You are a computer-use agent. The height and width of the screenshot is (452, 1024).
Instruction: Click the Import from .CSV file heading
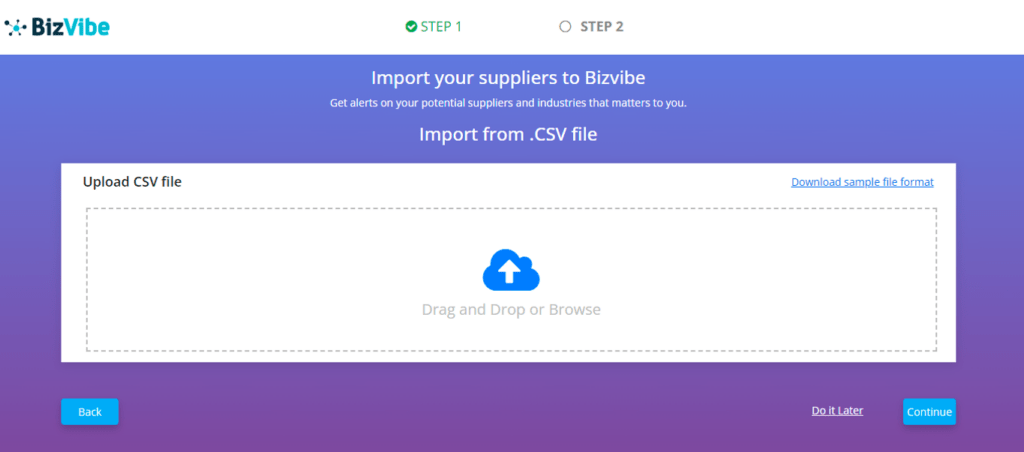[x=508, y=135]
